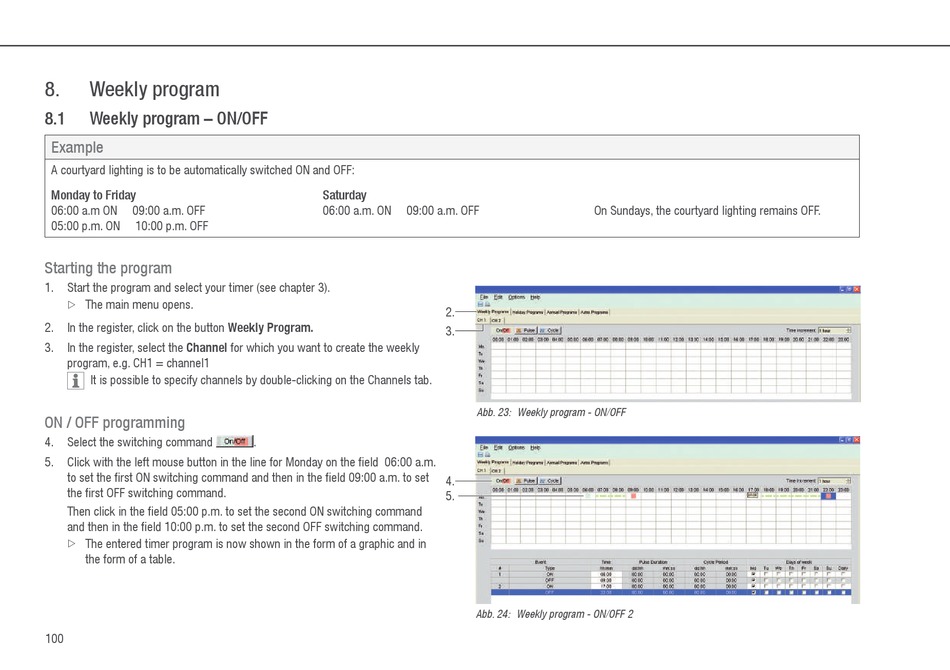The height and width of the screenshot is (670, 950).
Task: Choose the Cycle command in Abb. 23 window
Action: pyautogui.click(x=550, y=331)
